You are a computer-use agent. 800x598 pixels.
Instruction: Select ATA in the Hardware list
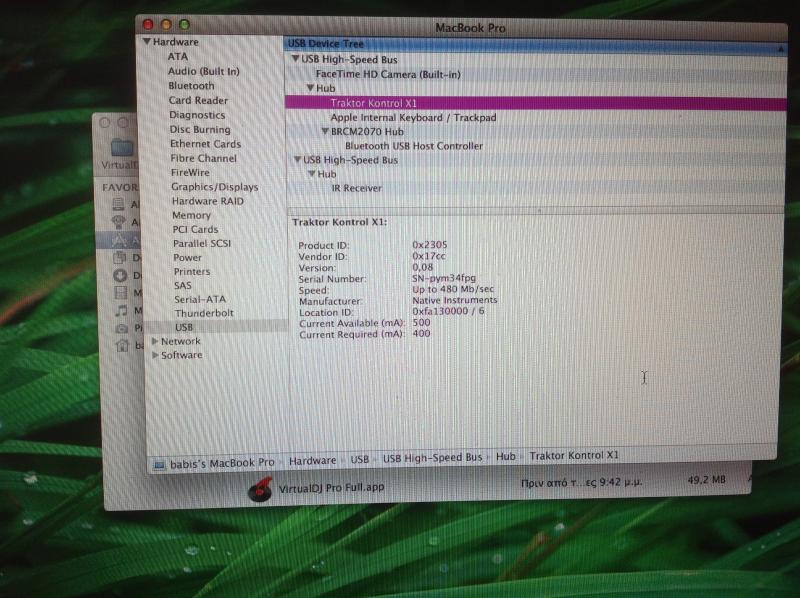coord(178,56)
